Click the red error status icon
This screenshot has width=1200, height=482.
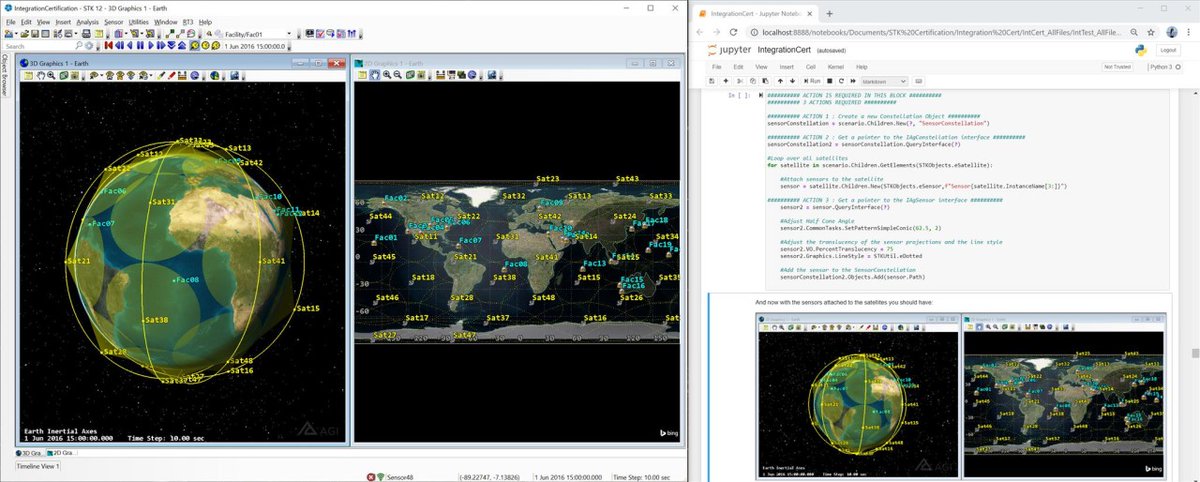point(371,477)
